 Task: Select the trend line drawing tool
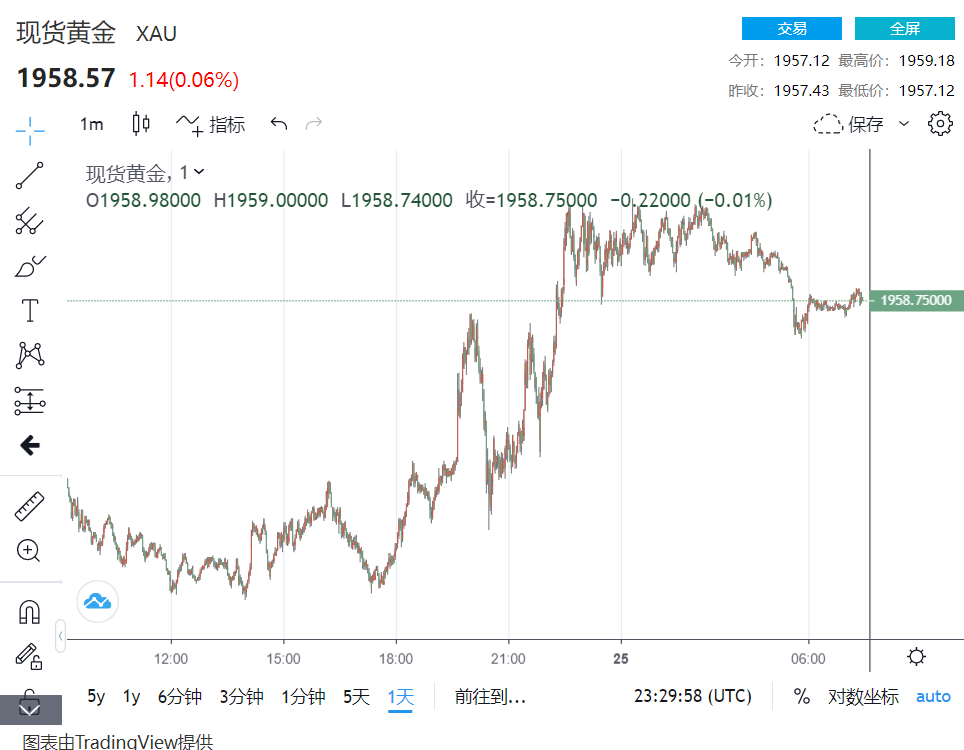pyautogui.click(x=30, y=176)
